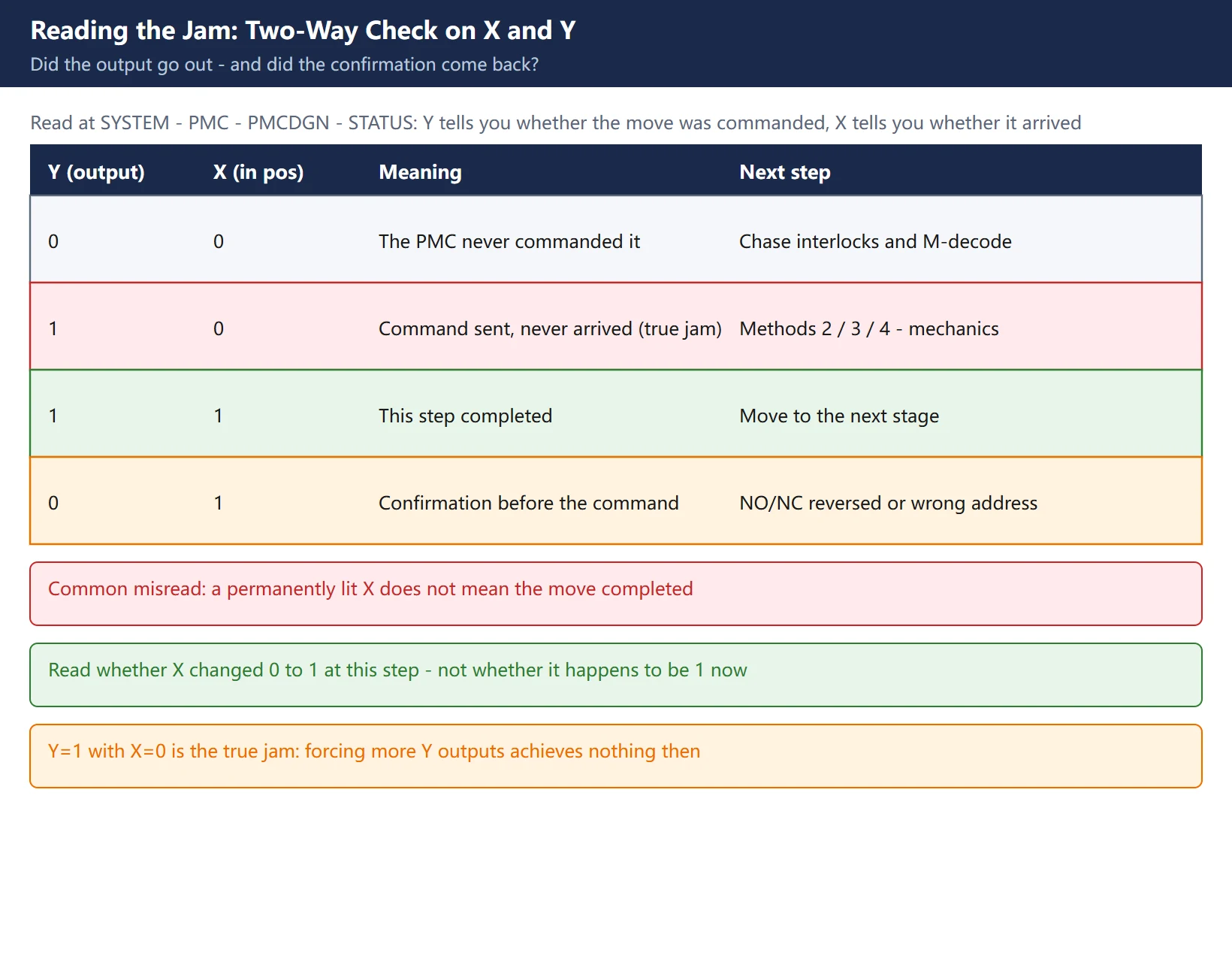The width and height of the screenshot is (1232, 962).
Task: Click the 'Y (output)' column header
Action: tap(96, 172)
